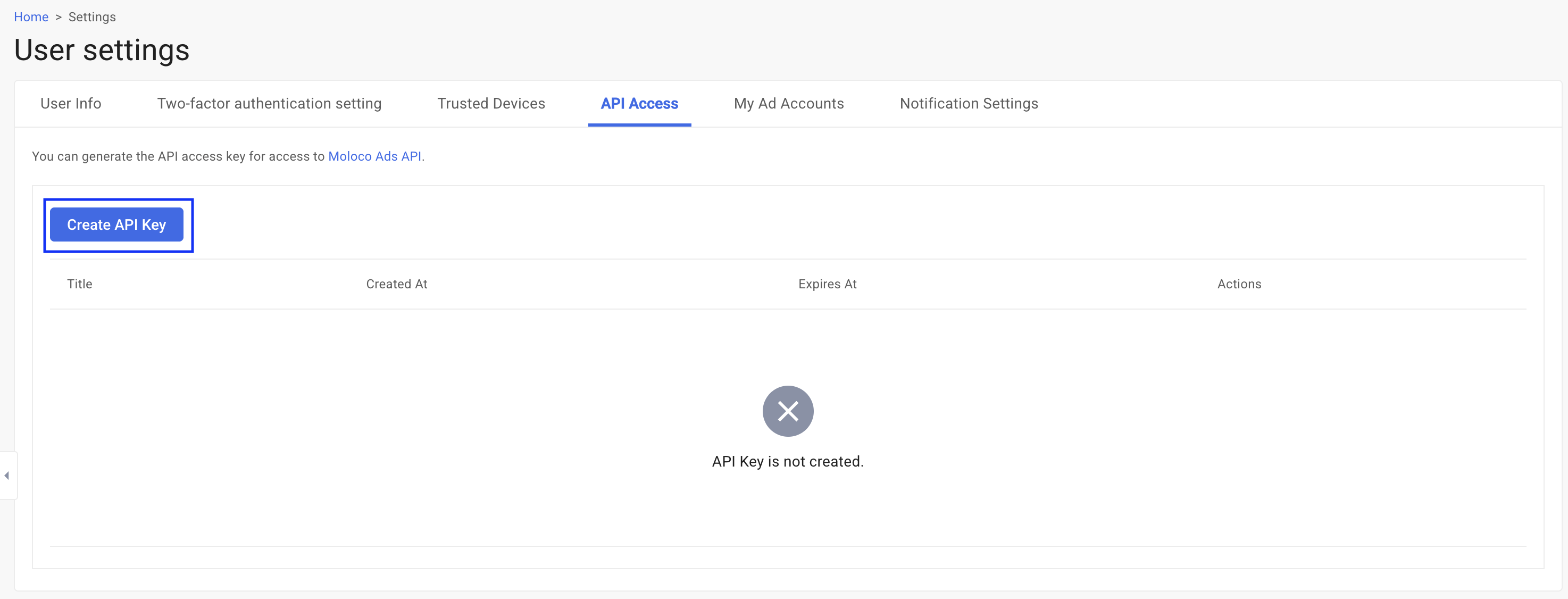
Task: Switch to Notification Settings tab
Action: pyautogui.click(x=969, y=104)
